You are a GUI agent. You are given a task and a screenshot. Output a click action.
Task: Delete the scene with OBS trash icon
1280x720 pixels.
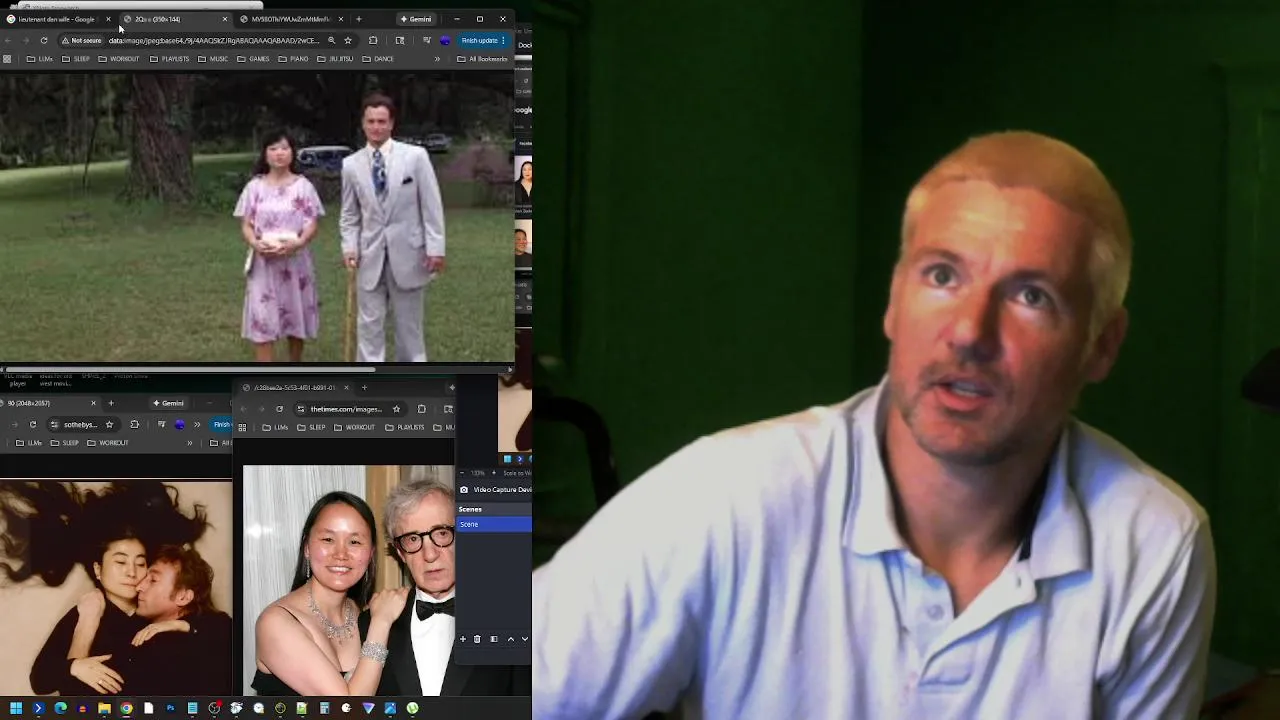[477, 639]
